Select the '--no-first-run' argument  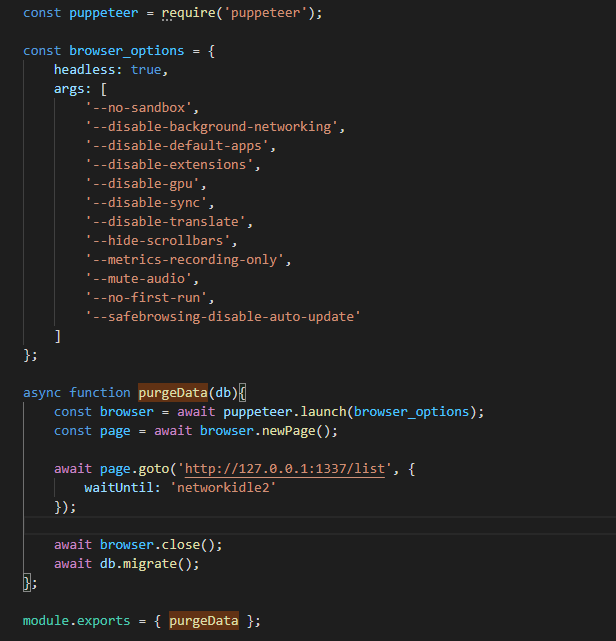146,298
